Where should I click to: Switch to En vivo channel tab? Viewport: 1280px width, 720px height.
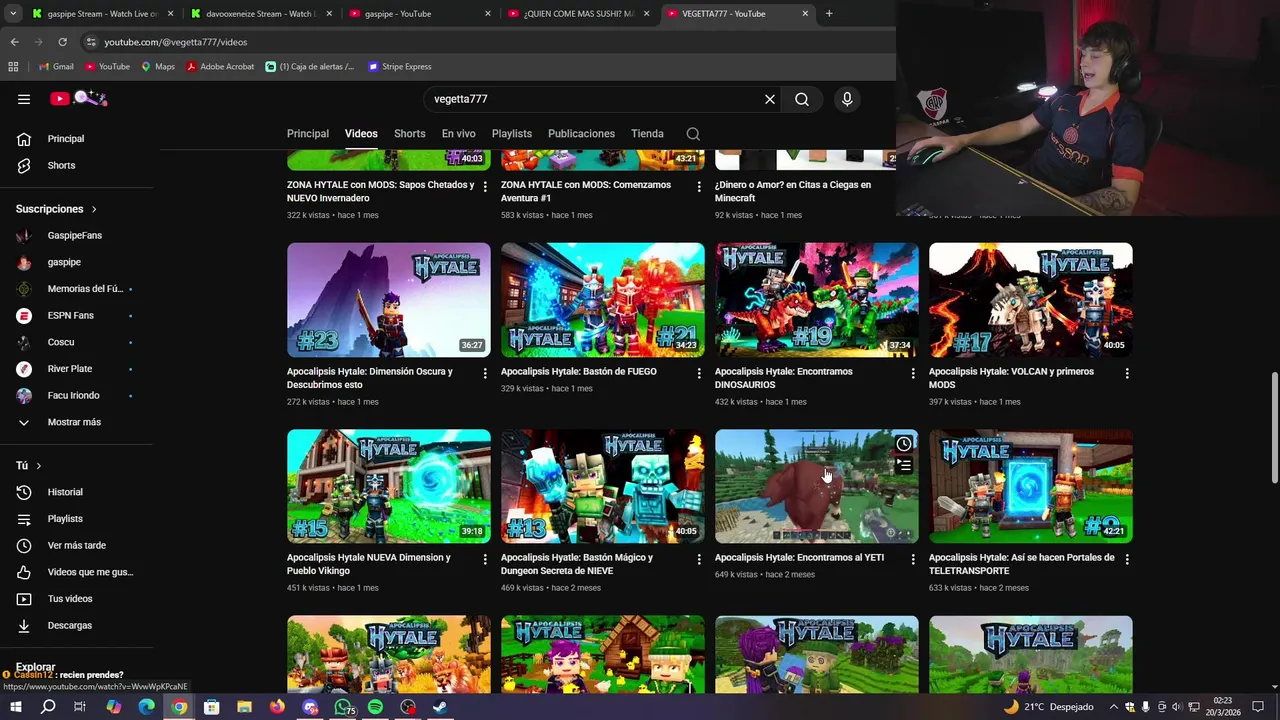(x=459, y=134)
